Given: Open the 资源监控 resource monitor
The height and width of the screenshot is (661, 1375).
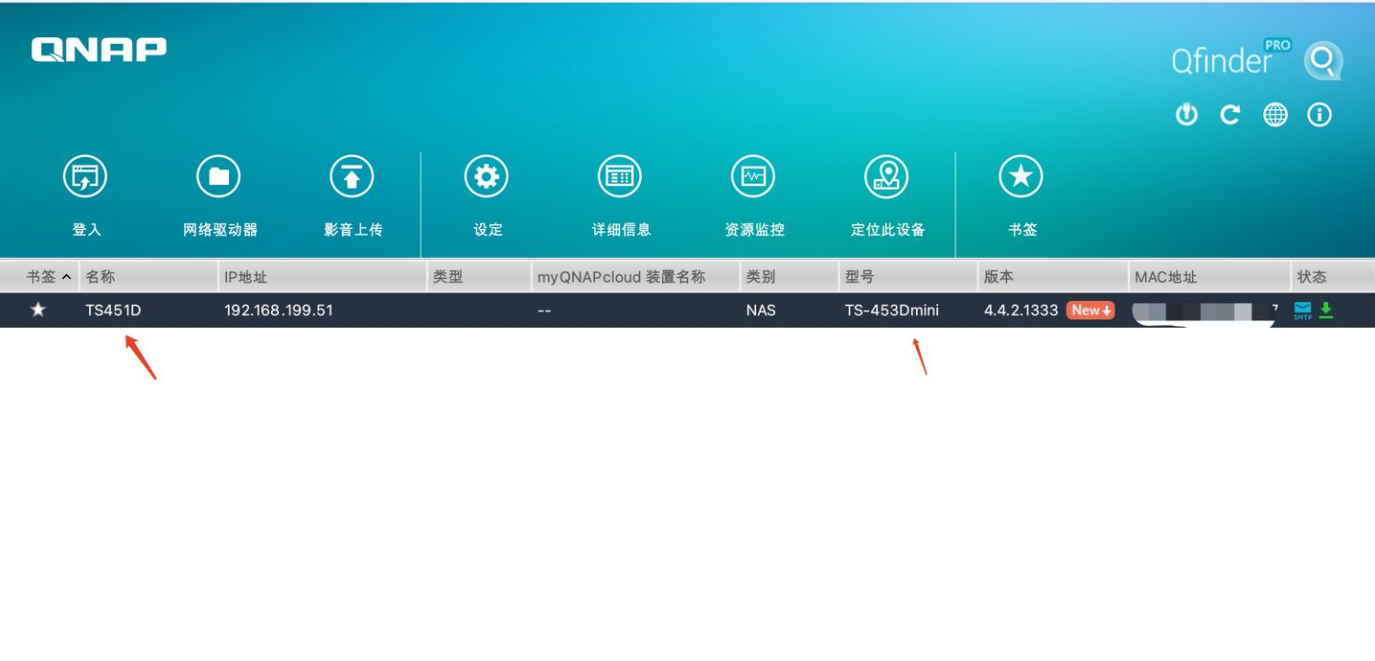Looking at the screenshot, I should [x=753, y=177].
